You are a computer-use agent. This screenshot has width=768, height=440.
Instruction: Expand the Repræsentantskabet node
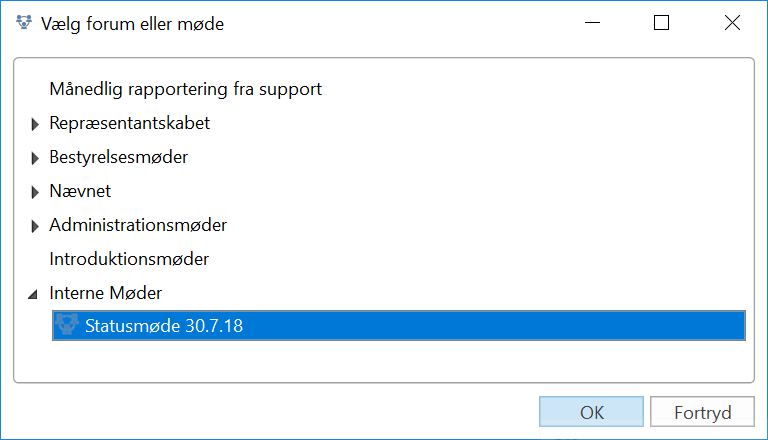tap(35, 124)
